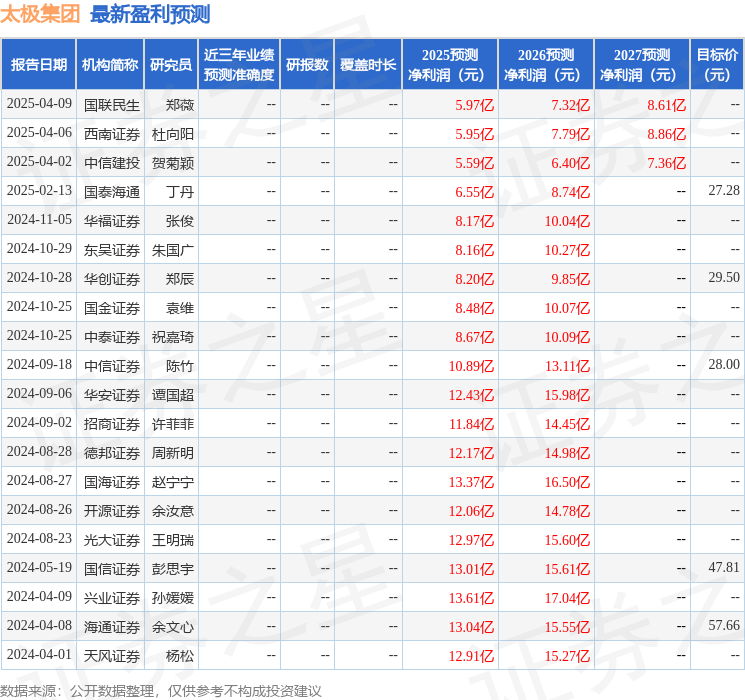
Task: Select the 研究员 column header
Action: [x=171, y=65]
